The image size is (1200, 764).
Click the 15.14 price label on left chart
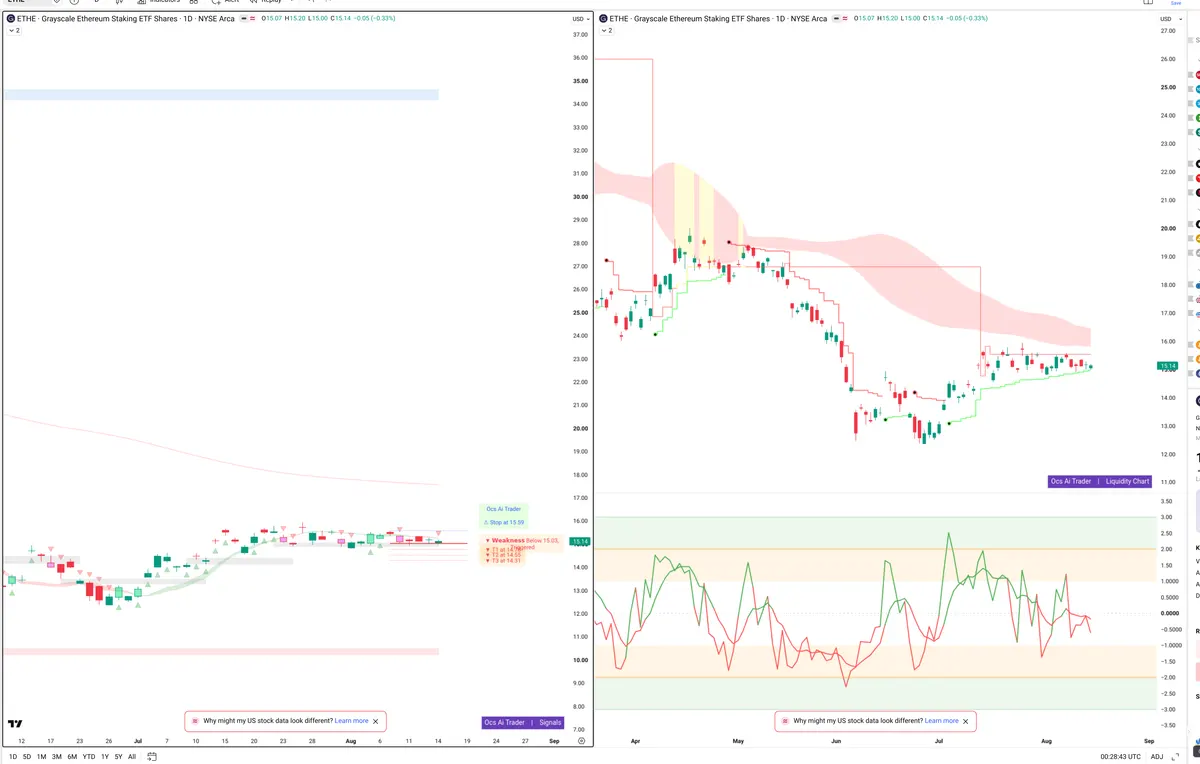[579, 542]
